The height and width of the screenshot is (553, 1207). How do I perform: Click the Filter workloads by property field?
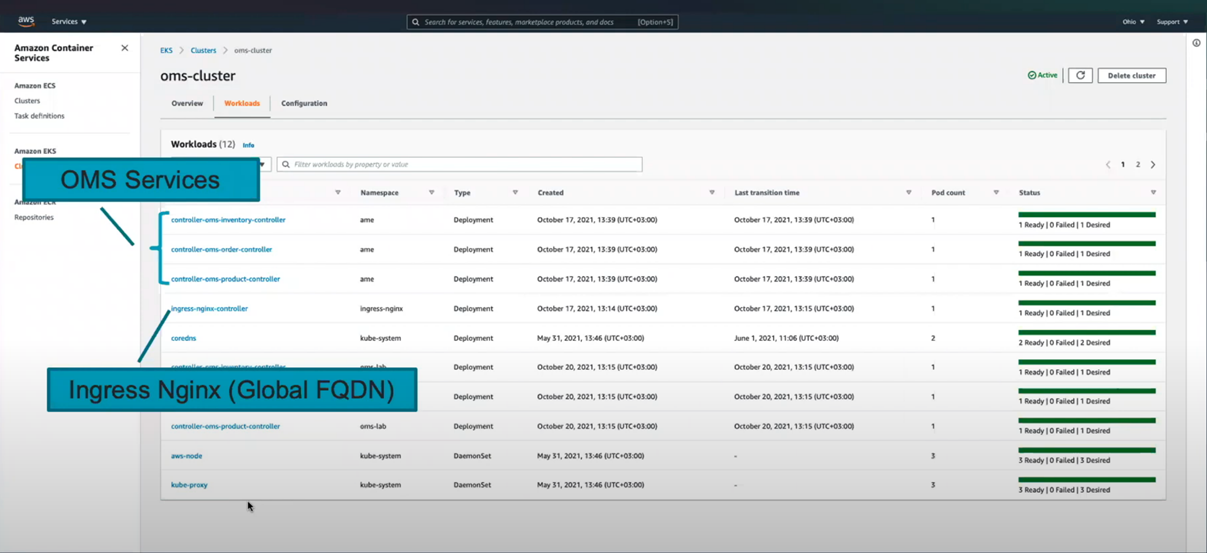click(459, 164)
